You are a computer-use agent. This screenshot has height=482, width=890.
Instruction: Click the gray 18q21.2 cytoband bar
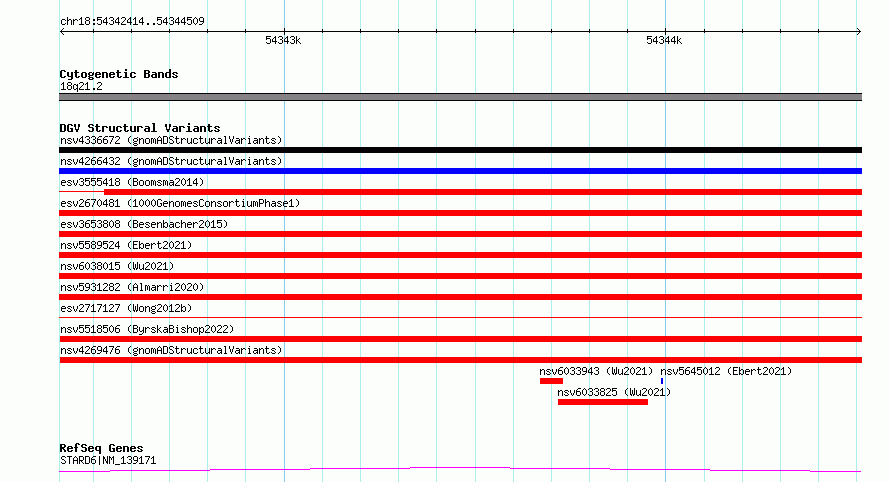point(460,97)
